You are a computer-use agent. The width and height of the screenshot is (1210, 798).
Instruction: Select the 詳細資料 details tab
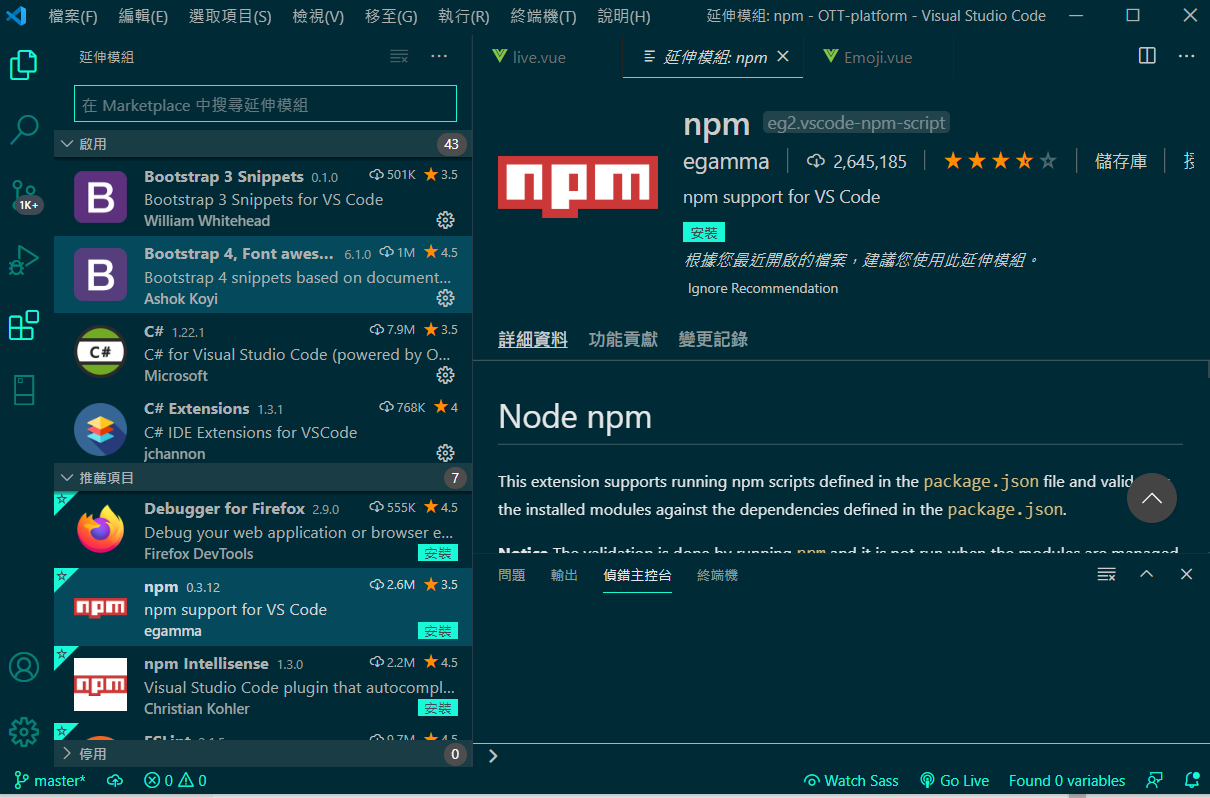coord(533,340)
